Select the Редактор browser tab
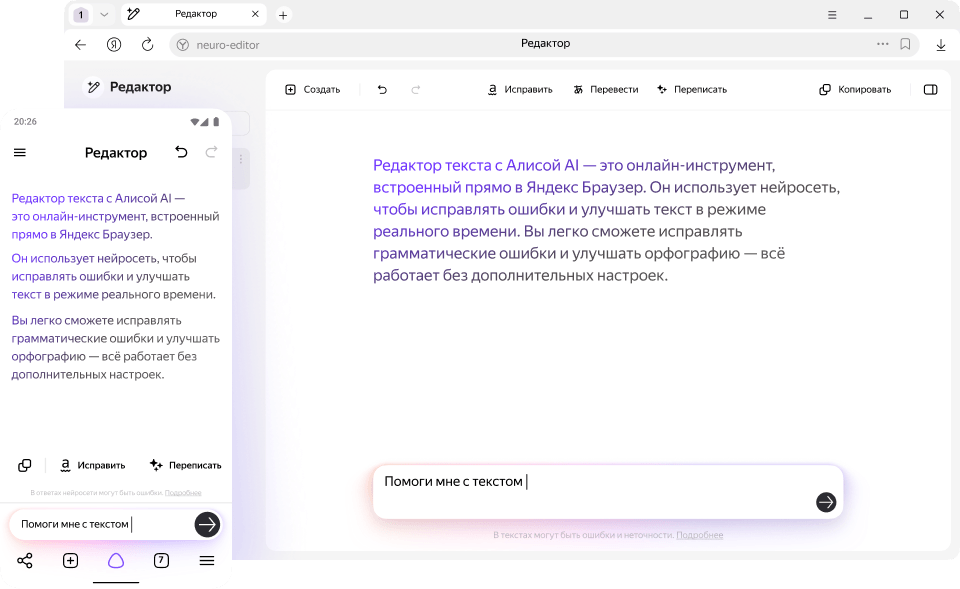 194,14
